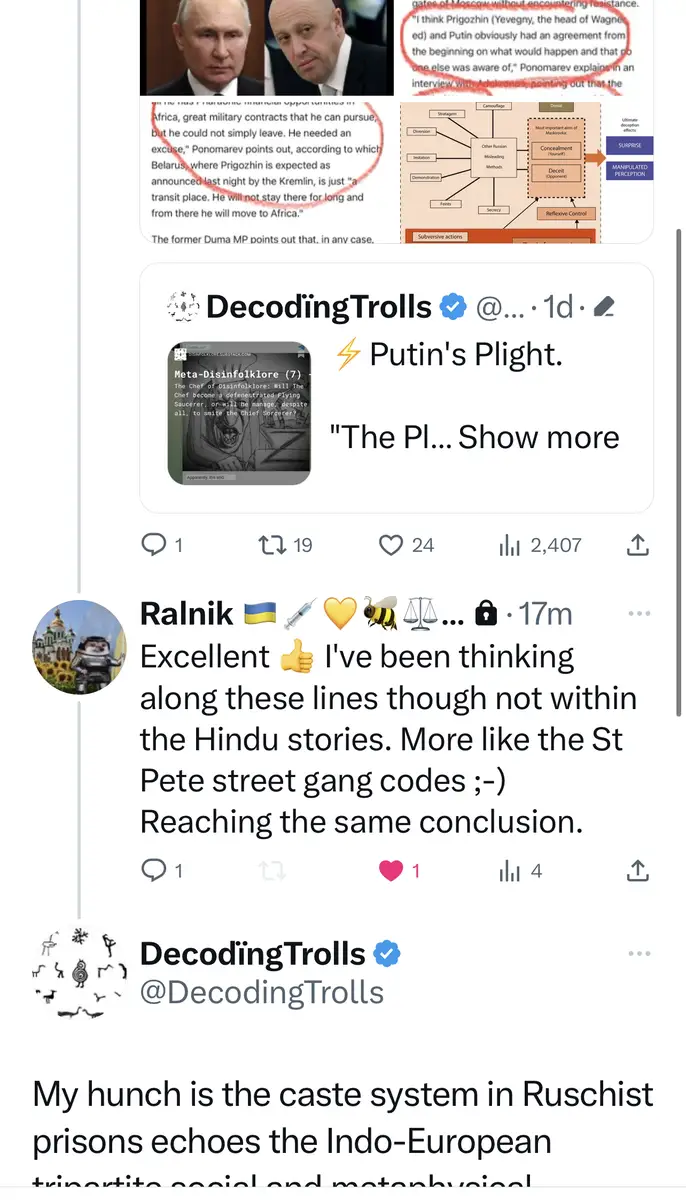Image resolution: width=686 pixels, height=1200 pixels.
Task: Open view count on Ralnik's reply
Action: (x=520, y=871)
